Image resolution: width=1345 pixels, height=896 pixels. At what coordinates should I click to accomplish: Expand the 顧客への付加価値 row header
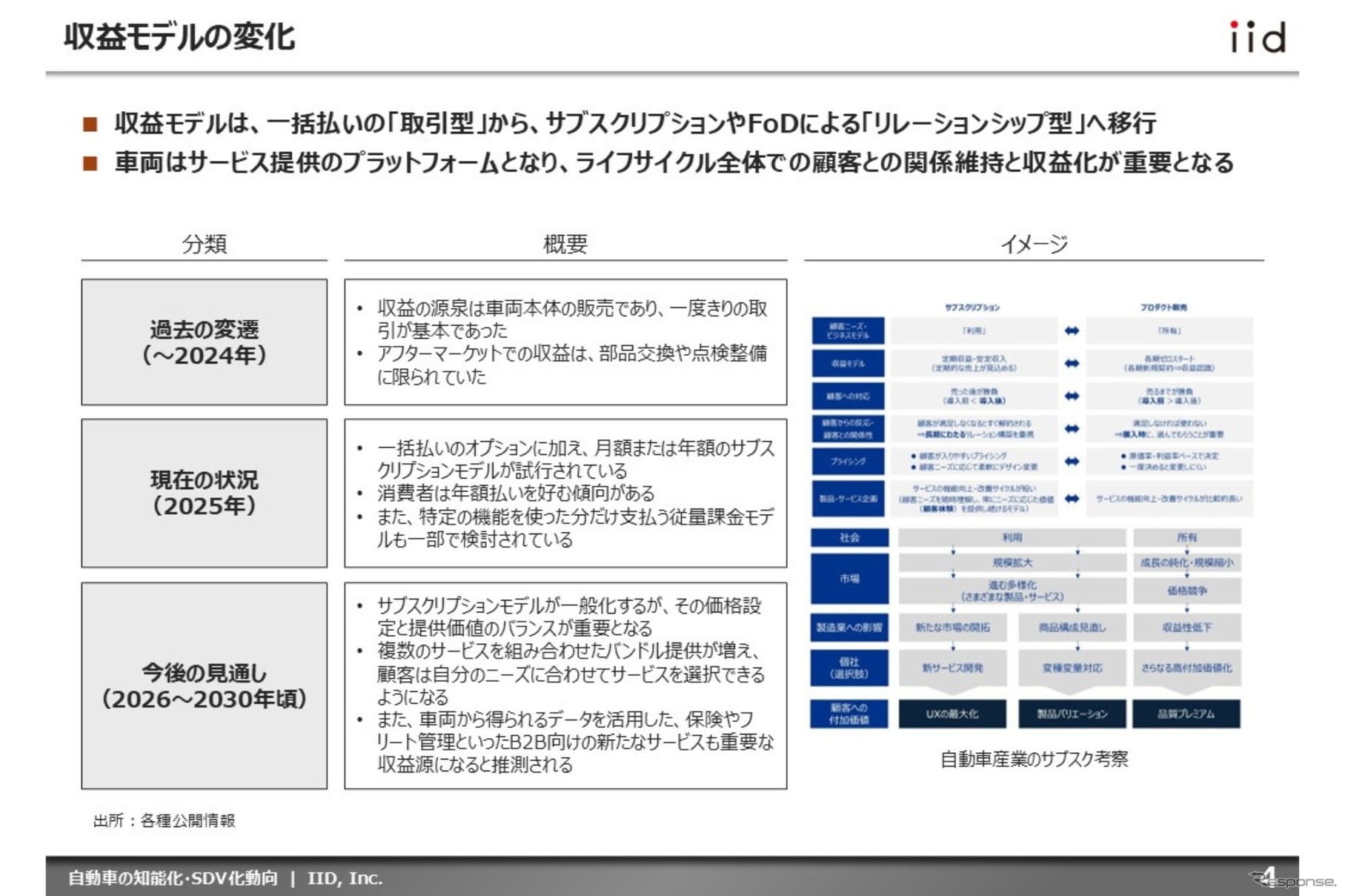pyautogui.click(x=849, y=714)
